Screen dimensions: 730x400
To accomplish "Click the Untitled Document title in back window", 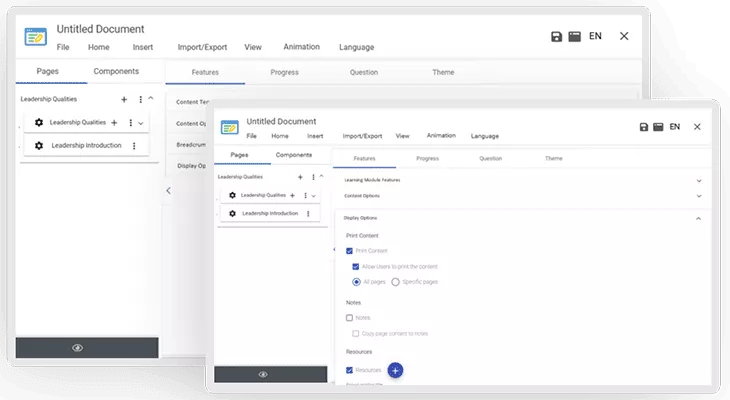I will 101,29.
